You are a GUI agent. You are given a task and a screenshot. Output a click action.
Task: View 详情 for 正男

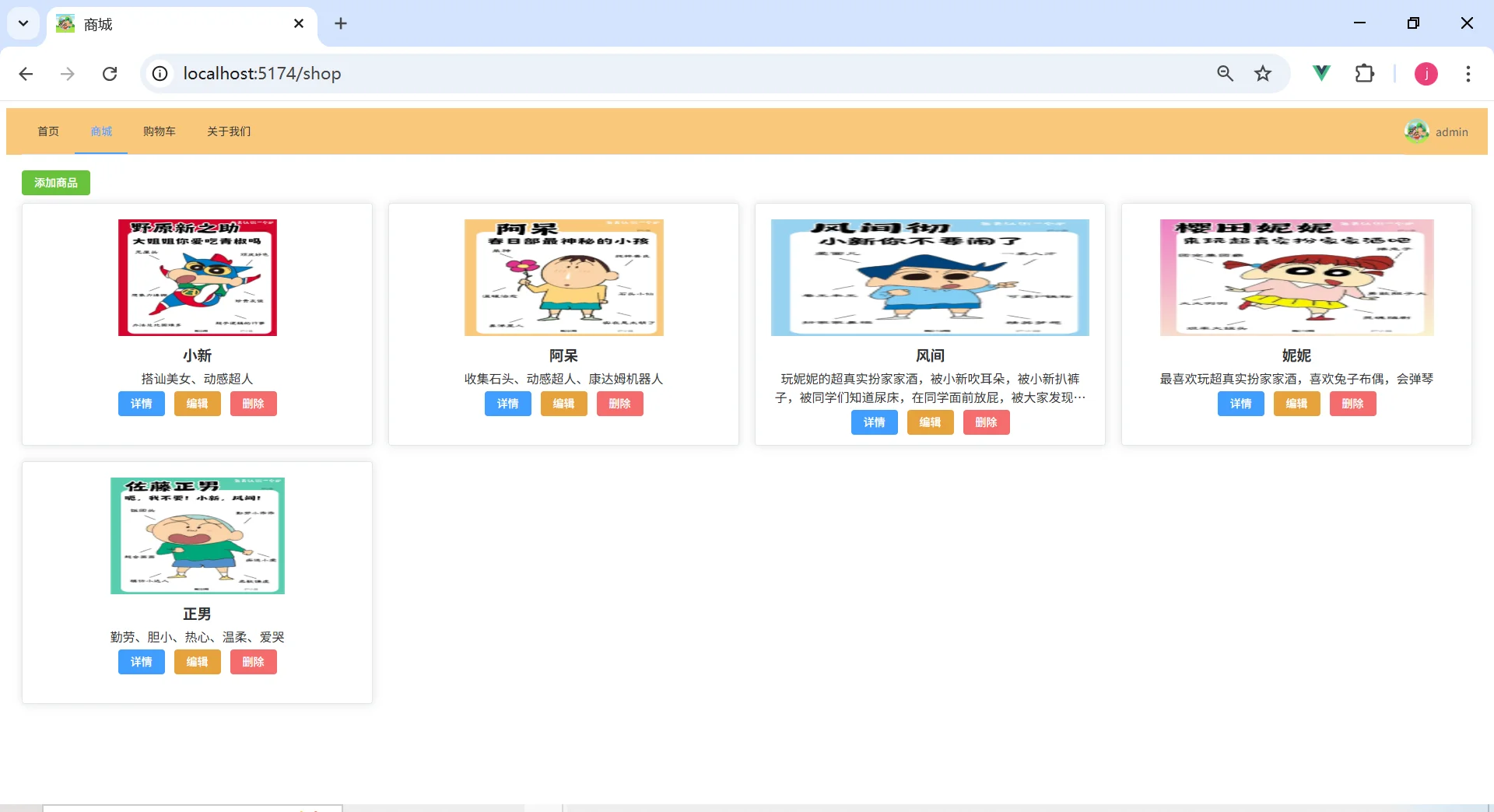point(142,662)
